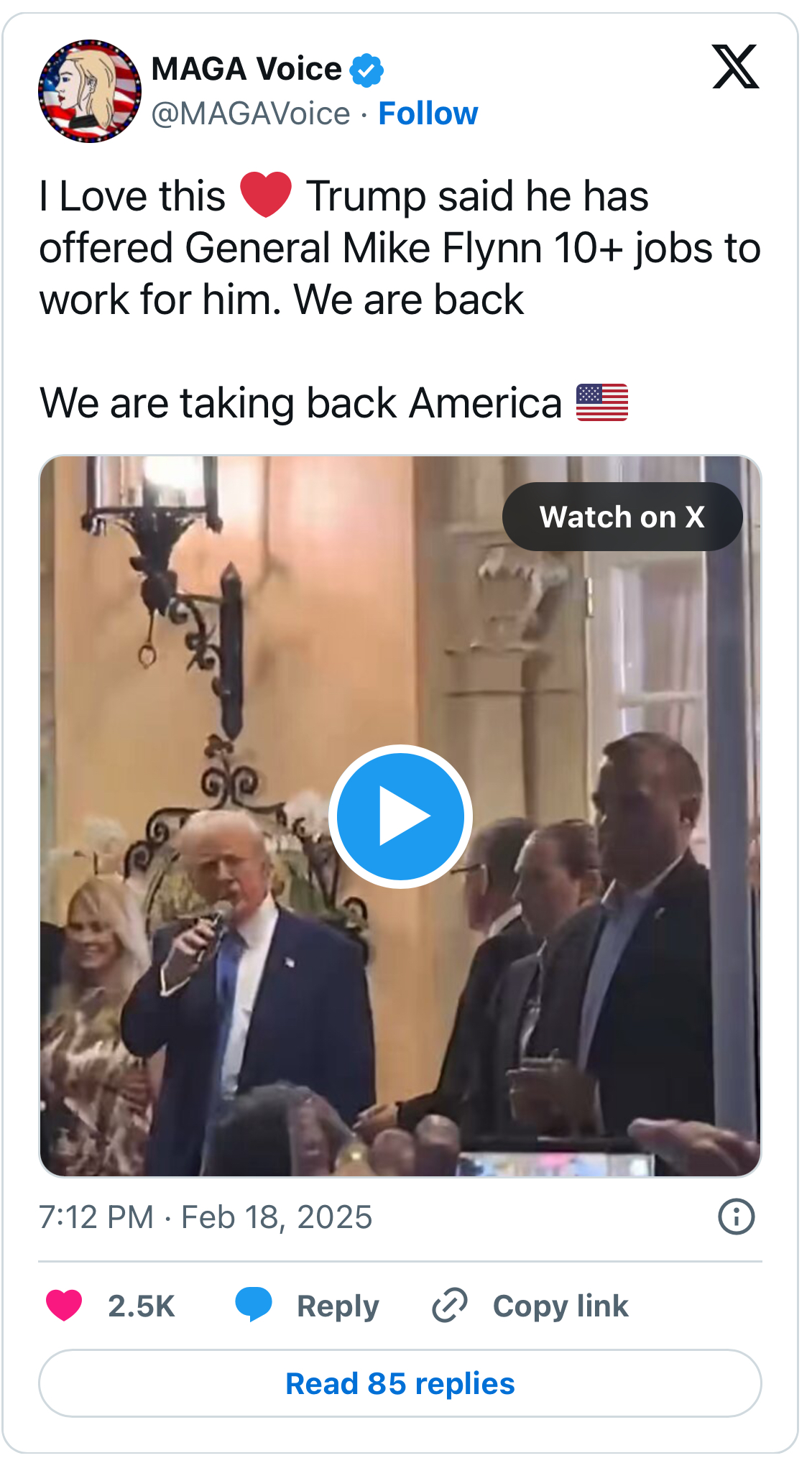Click the video thumbnail image

tap(400, 816)
